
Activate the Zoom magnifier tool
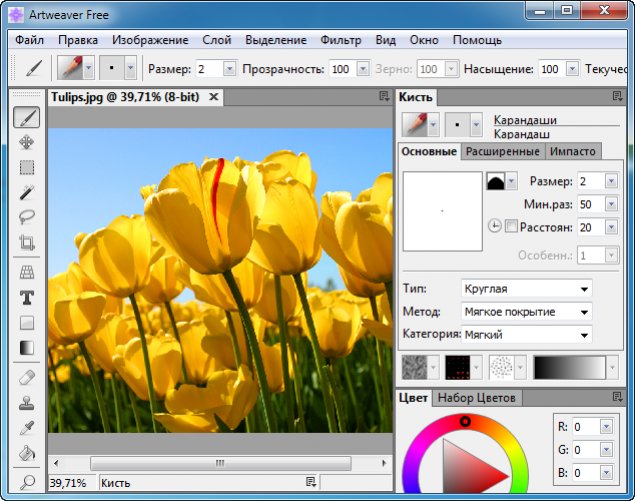click(27, 481)
